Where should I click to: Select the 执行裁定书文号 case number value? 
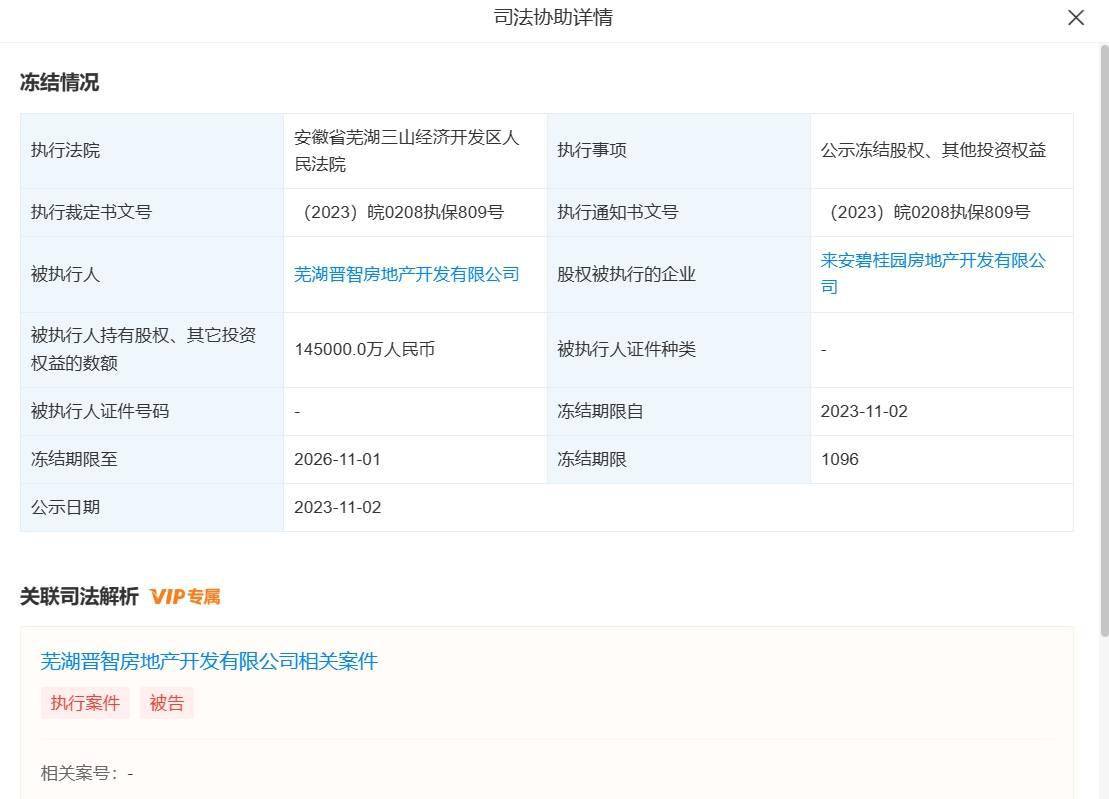[x=401, y=212]
